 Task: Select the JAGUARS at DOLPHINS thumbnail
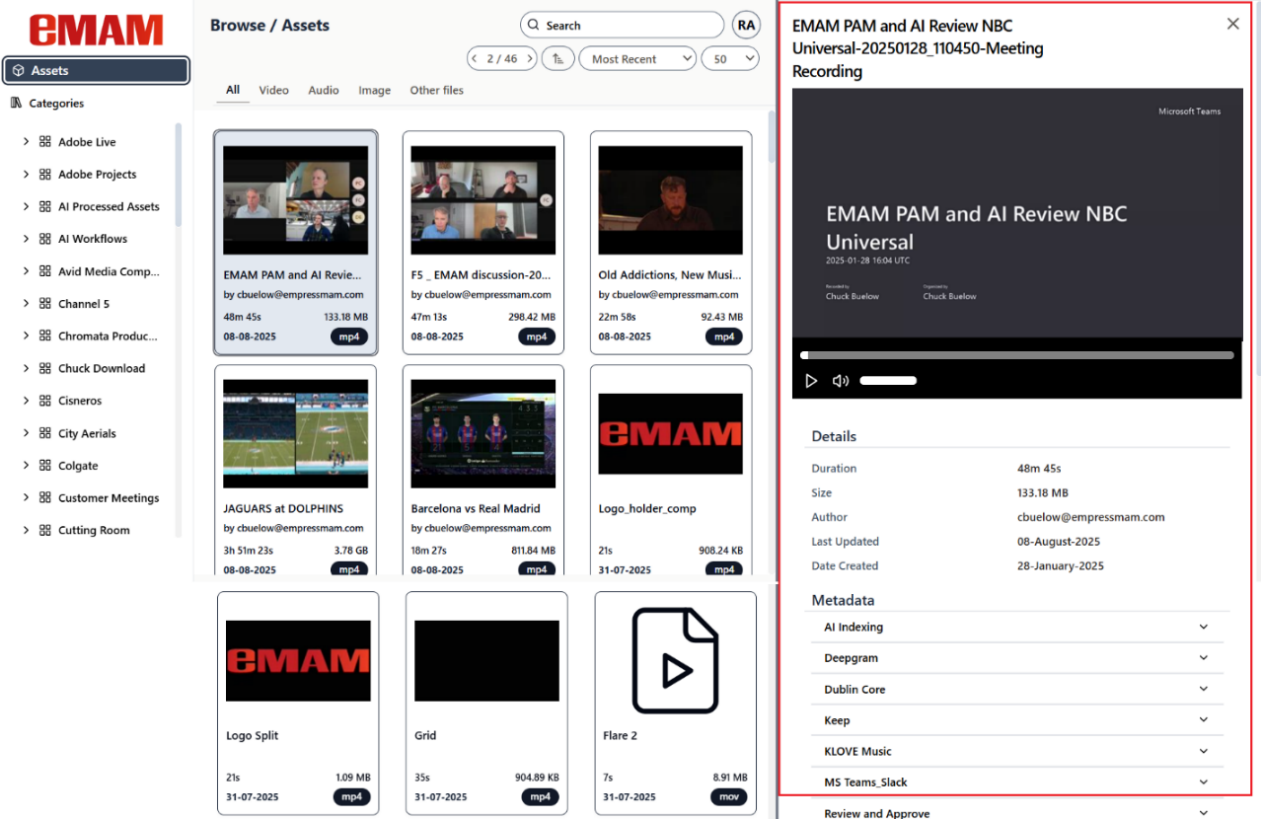296,434
